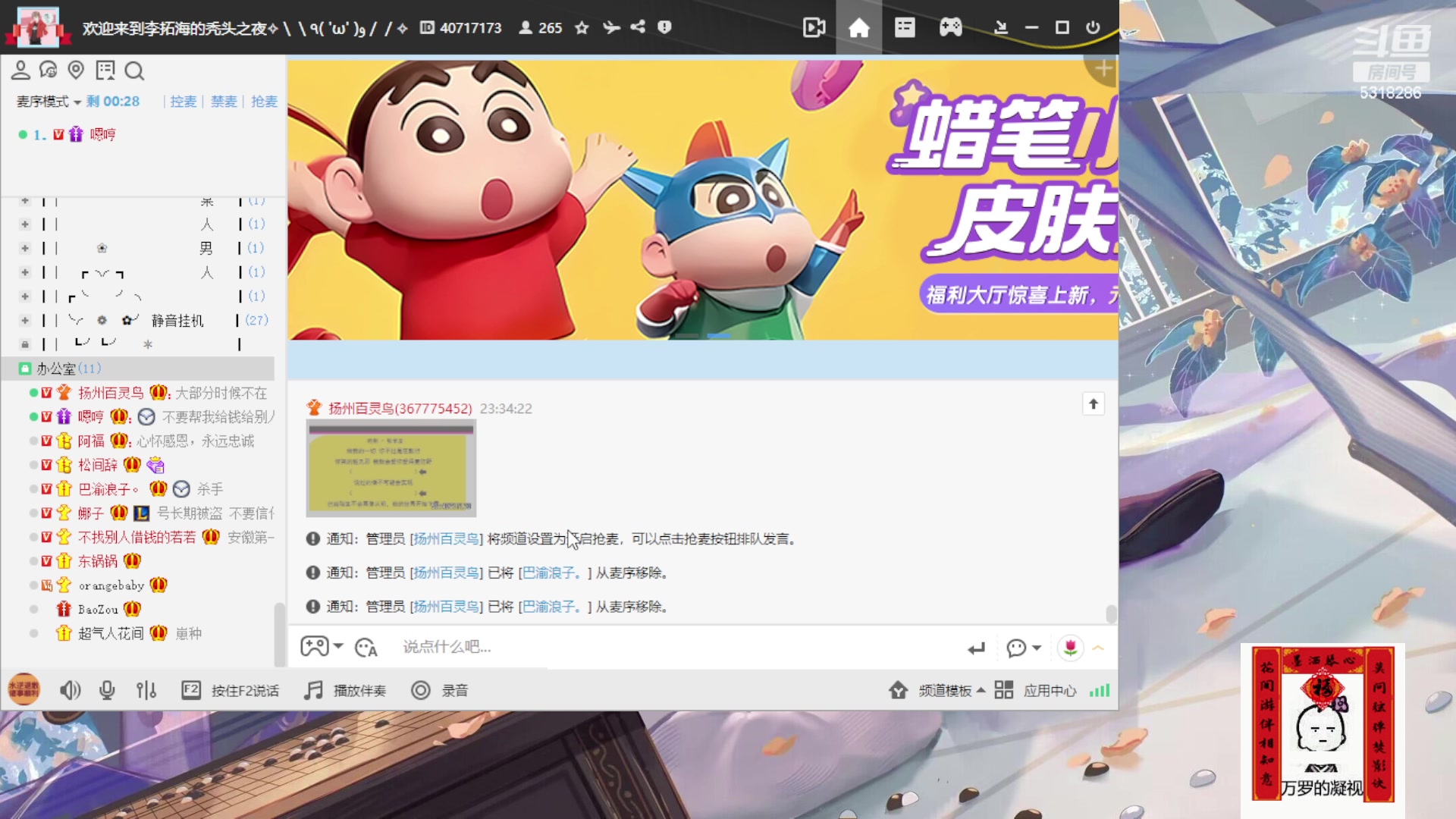1456x819 pixels.
Task: Click the enter send arrow icon
Action: point(977,648)
